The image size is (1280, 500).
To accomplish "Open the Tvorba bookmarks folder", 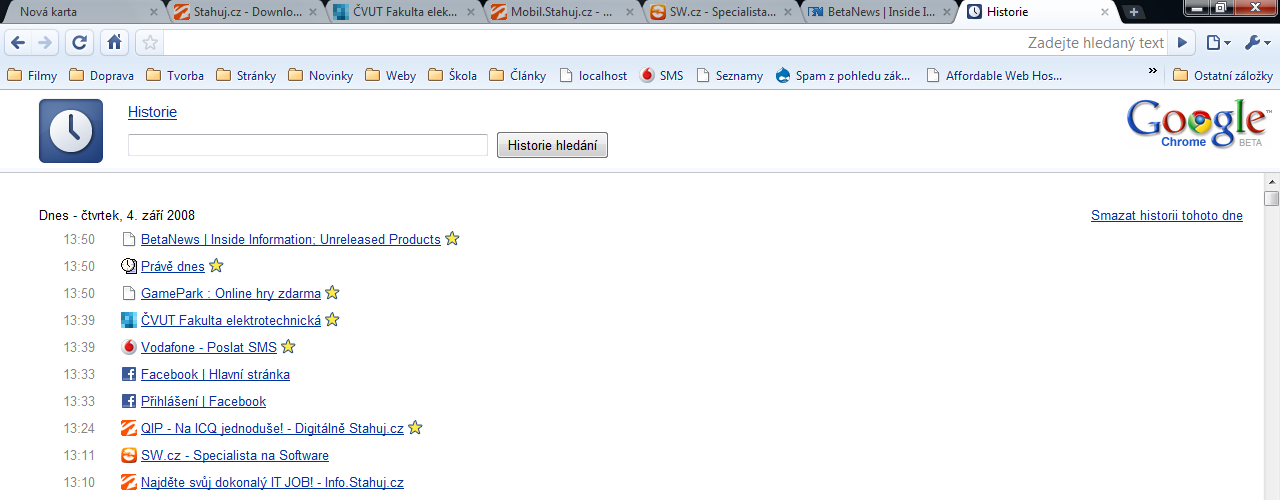I will [175, 75].
